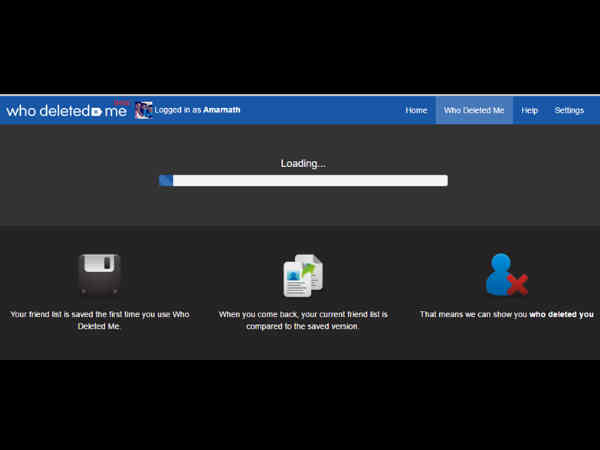Click the deleted user red X icon
The width and height of the screenshot is (600, 450).
pyautogui.click(x=506, y=274)
